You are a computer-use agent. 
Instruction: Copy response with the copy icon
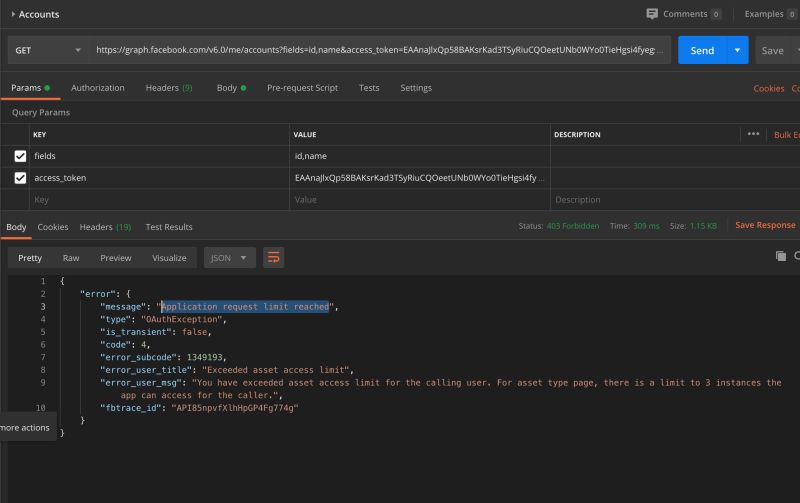(781, 256)
